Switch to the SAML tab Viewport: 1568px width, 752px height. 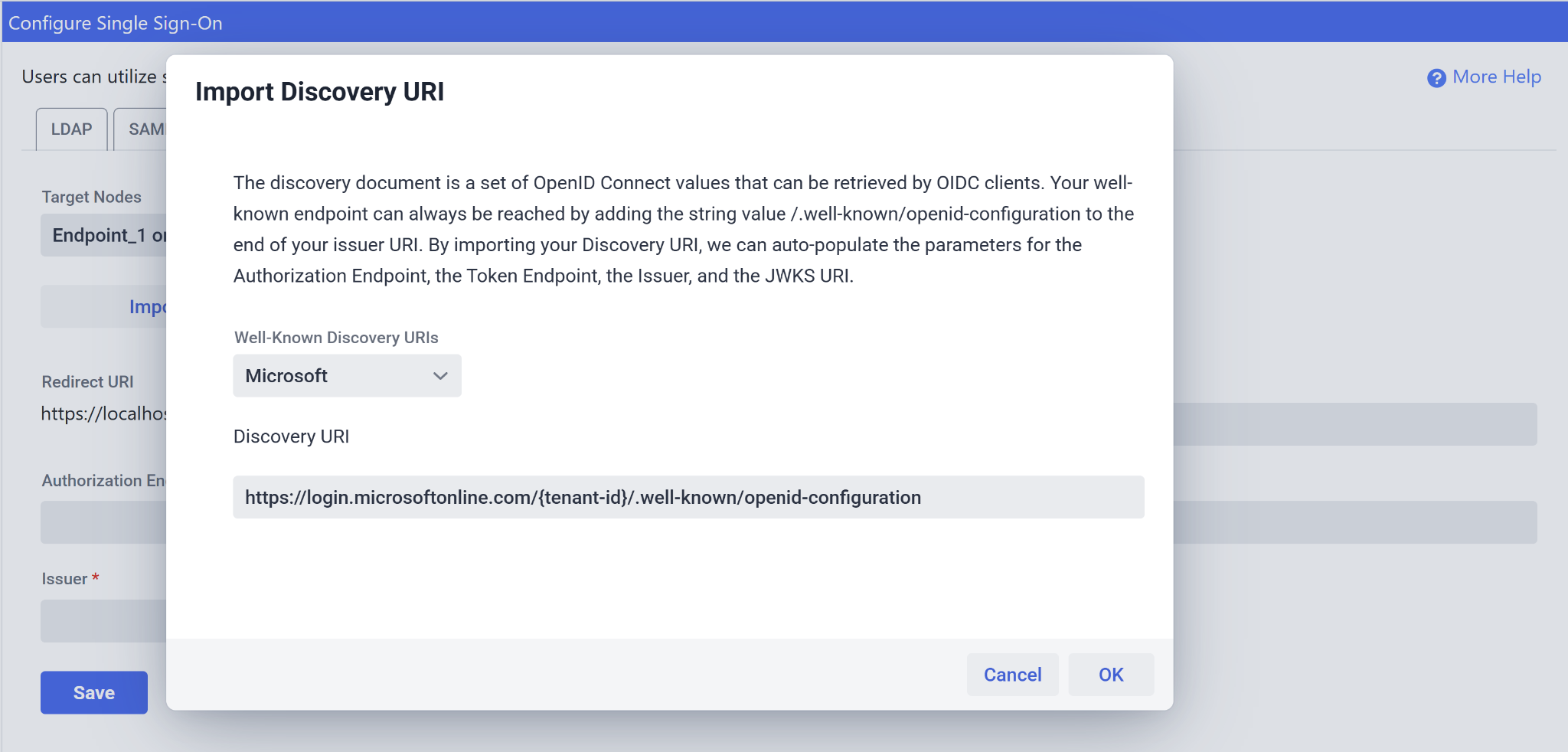point(141,129)
